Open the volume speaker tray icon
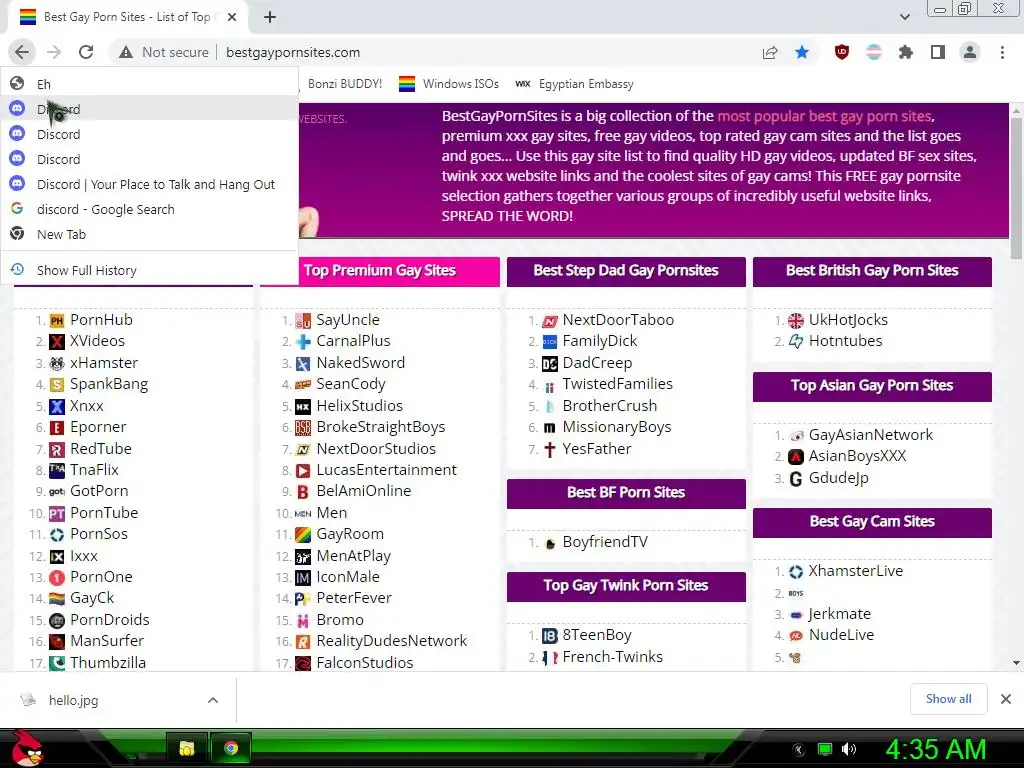1024x768 pixels. pos(849,749)
